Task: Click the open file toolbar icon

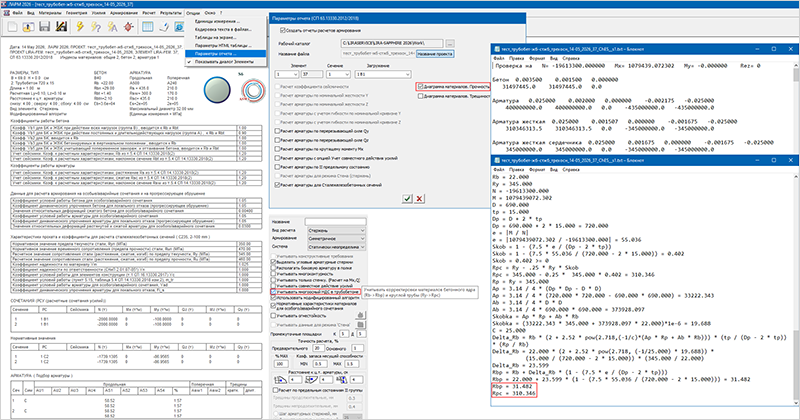Action: (x=29, y=26)
